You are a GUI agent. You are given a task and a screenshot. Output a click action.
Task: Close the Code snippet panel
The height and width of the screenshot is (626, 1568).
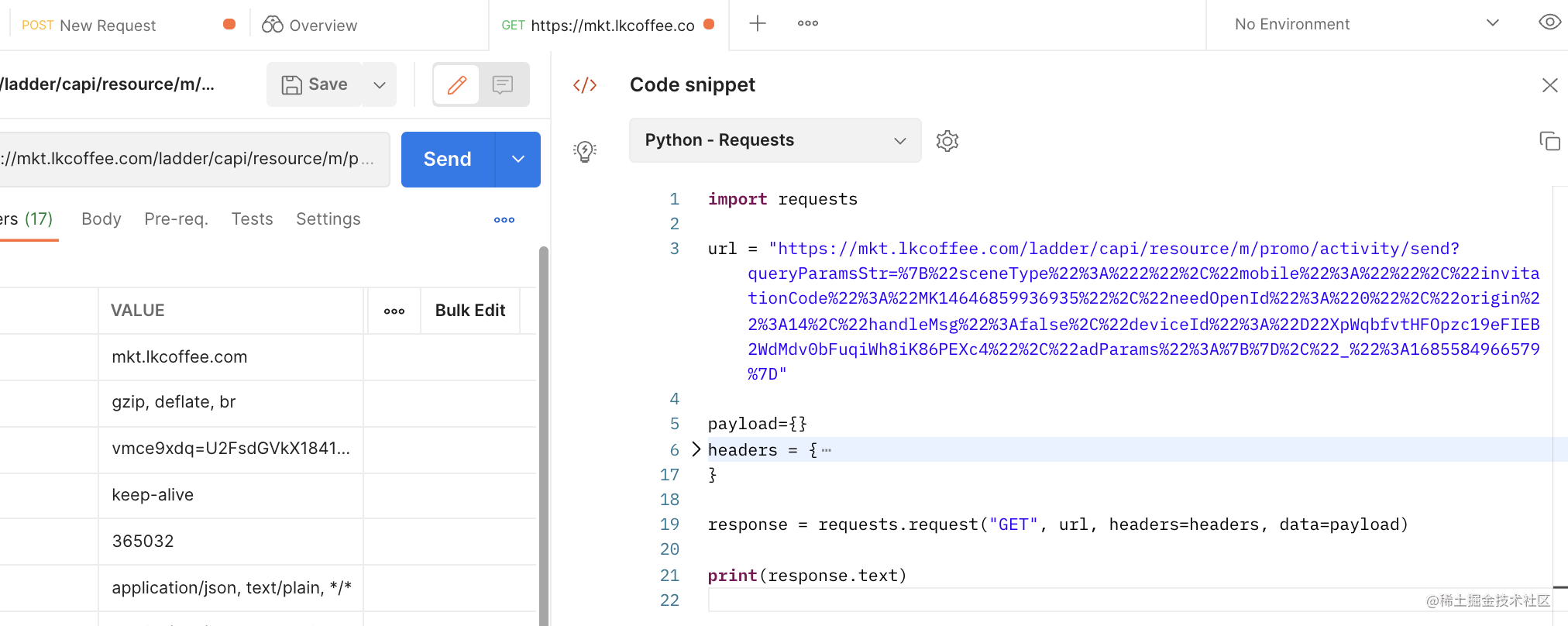pyautogui.click(x=1549, y=85)
